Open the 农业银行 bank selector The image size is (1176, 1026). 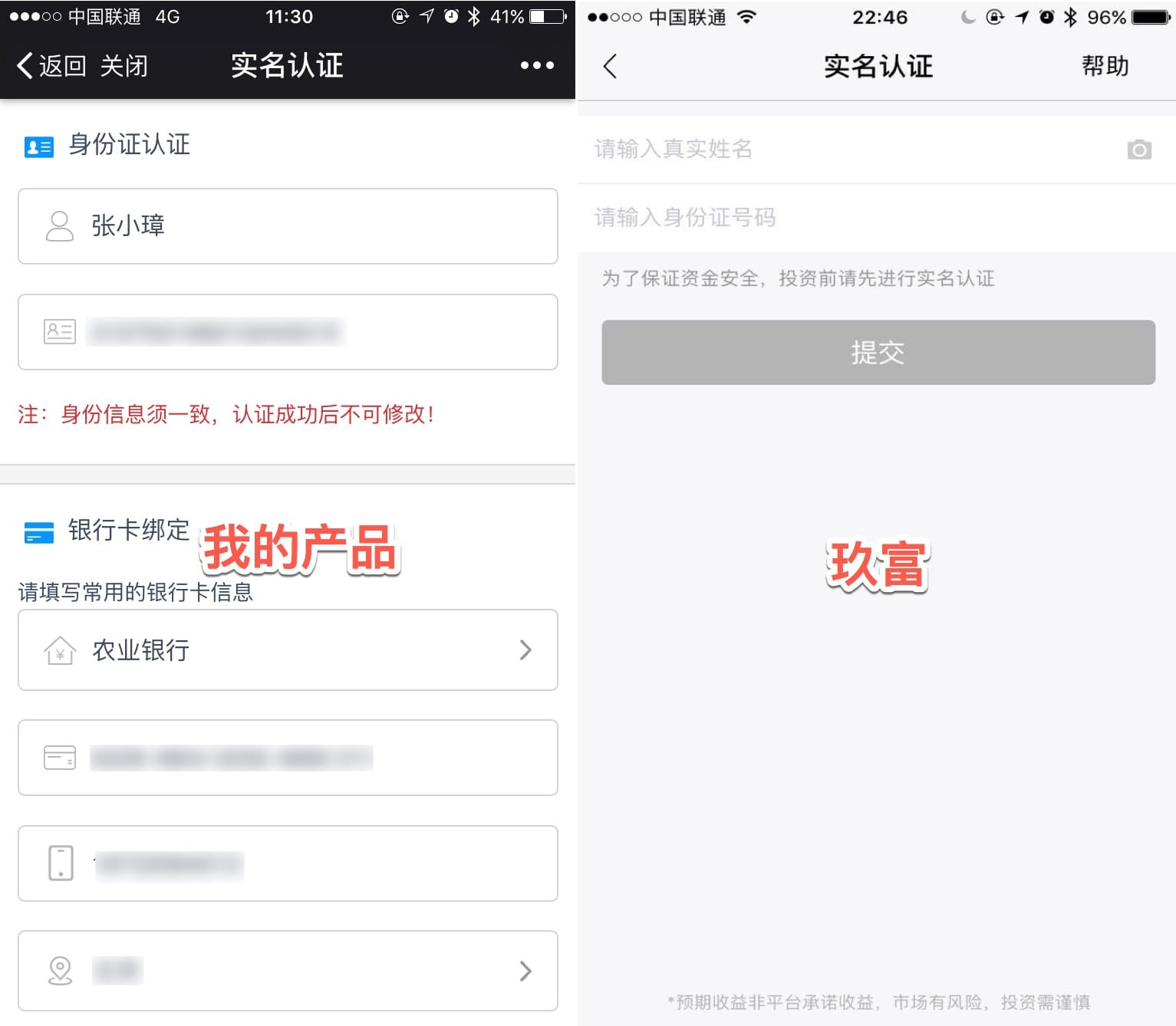[288, 650]
